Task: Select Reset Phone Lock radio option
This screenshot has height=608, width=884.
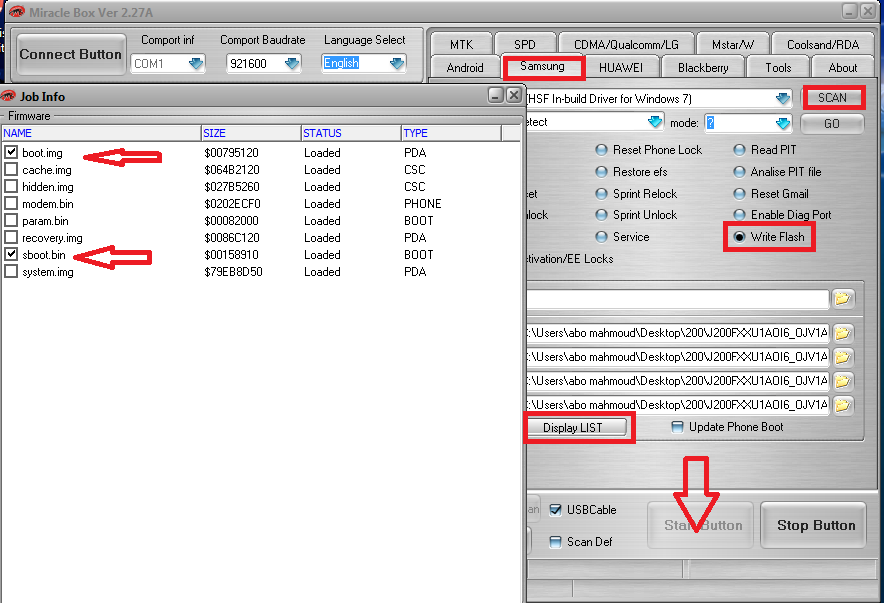Action: tap(602, 150)
